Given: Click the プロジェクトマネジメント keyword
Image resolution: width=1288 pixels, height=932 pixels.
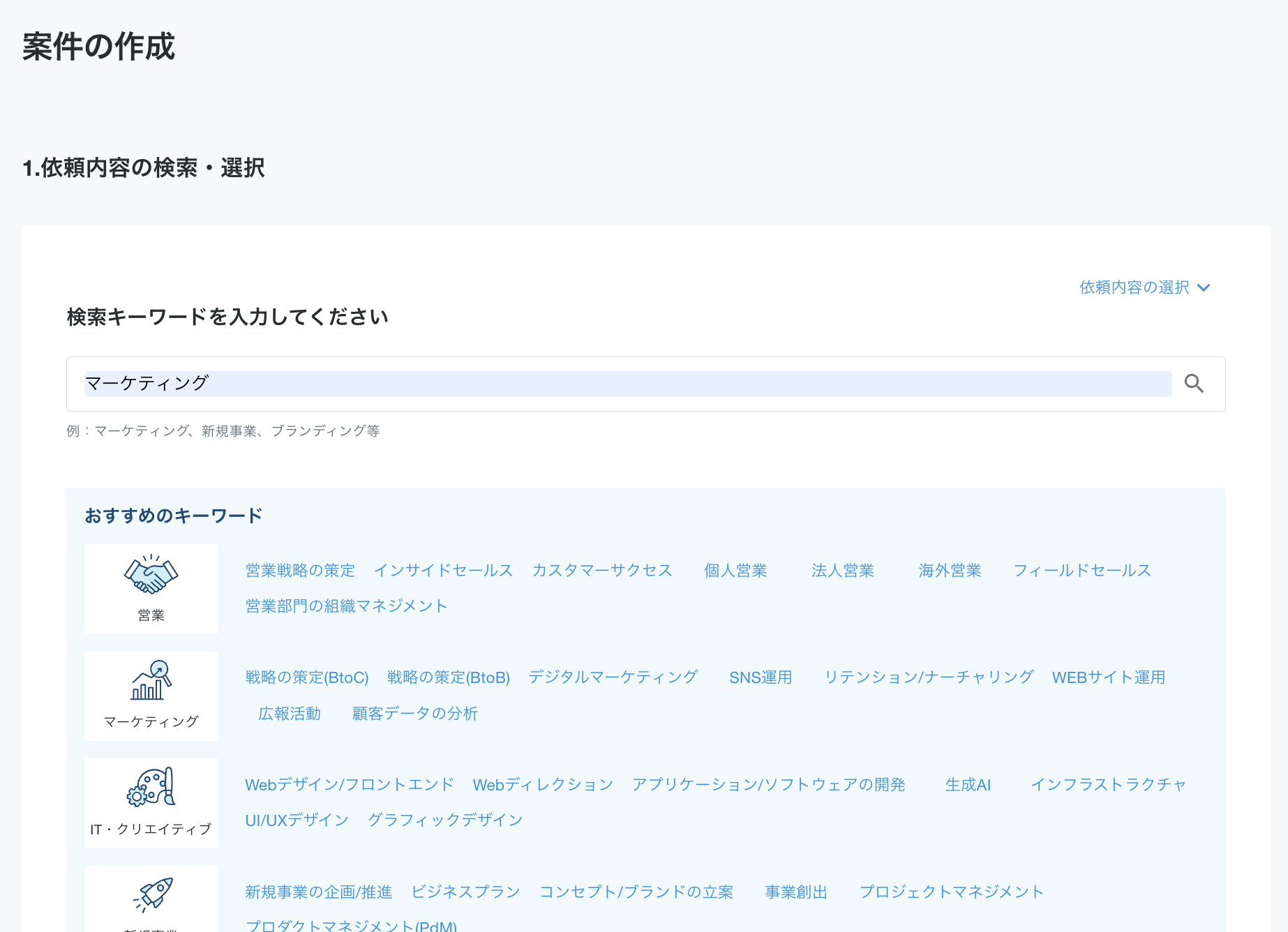Looking at the screenshot, I should click(952, 892).
